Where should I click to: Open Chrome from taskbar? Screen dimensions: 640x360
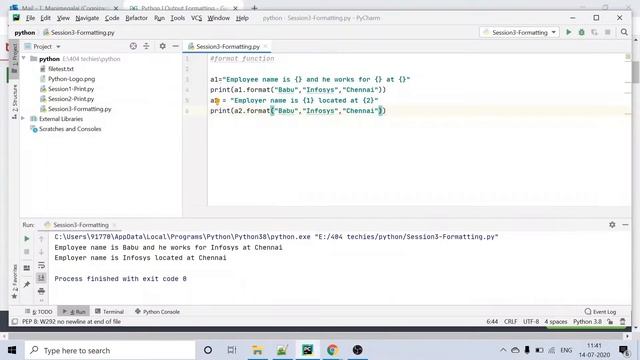coord(332,350)
